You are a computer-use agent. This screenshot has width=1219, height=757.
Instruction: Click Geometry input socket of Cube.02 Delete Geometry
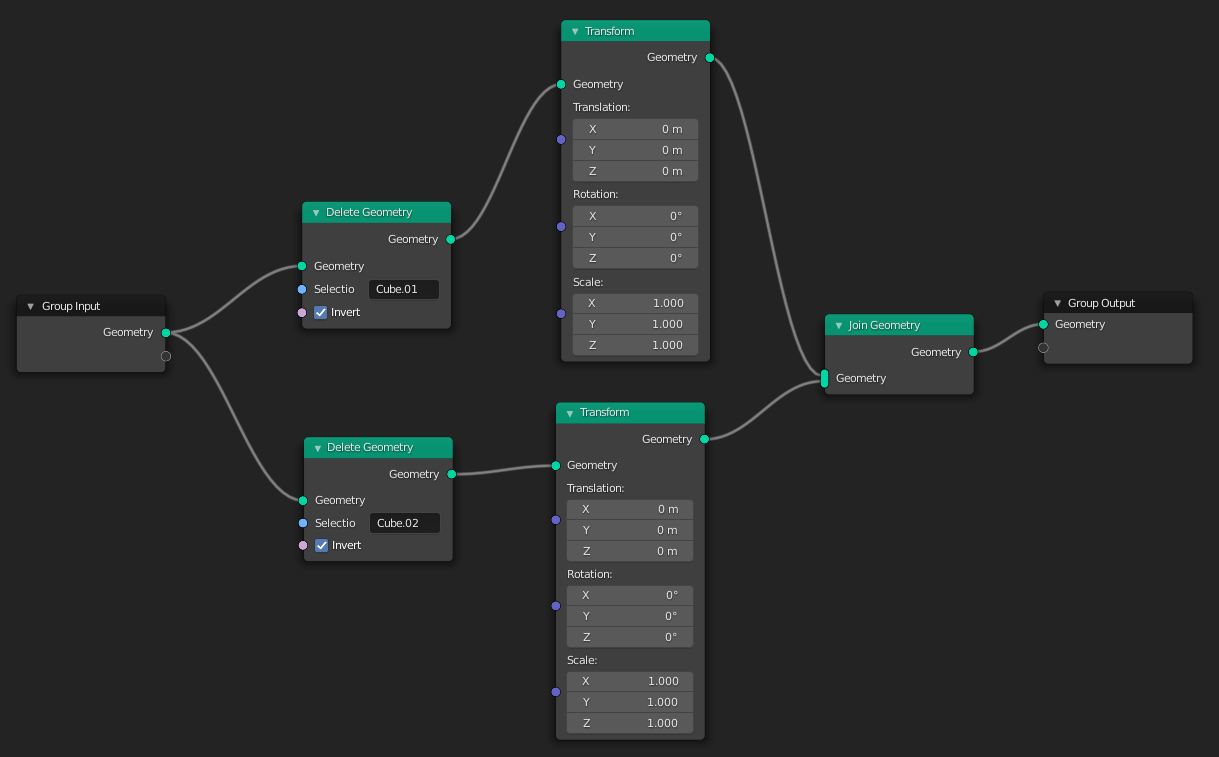pos(303,500)
